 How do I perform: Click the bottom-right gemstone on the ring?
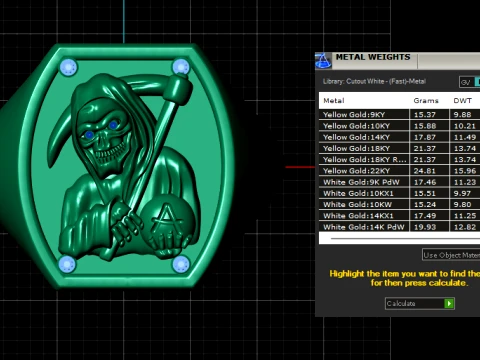pyautogui.click(x=180, y=265)
